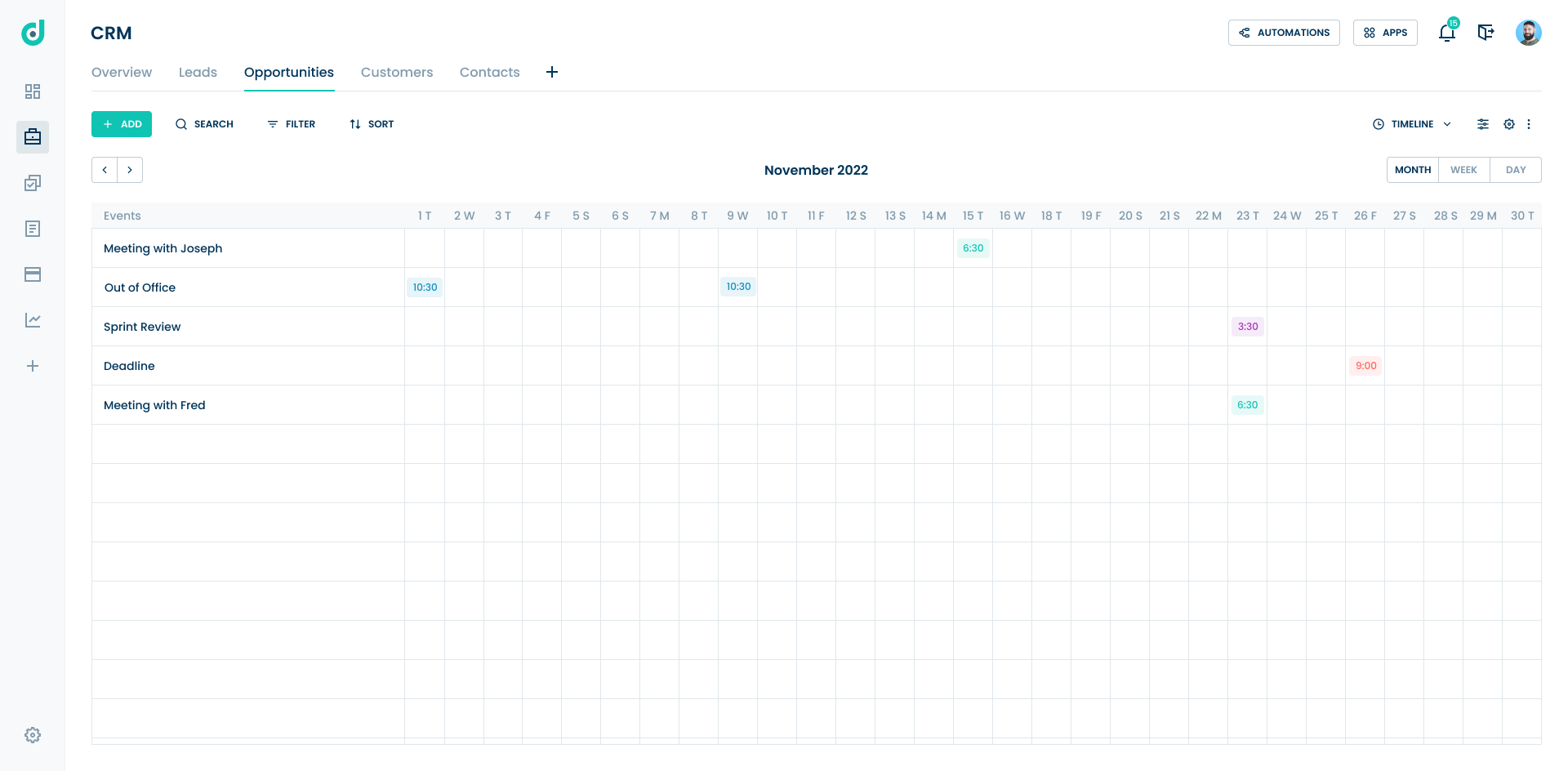Viewport: 1568px width, 771px height.
Task: Click the CRM page title
Action: tap(111, 33)
